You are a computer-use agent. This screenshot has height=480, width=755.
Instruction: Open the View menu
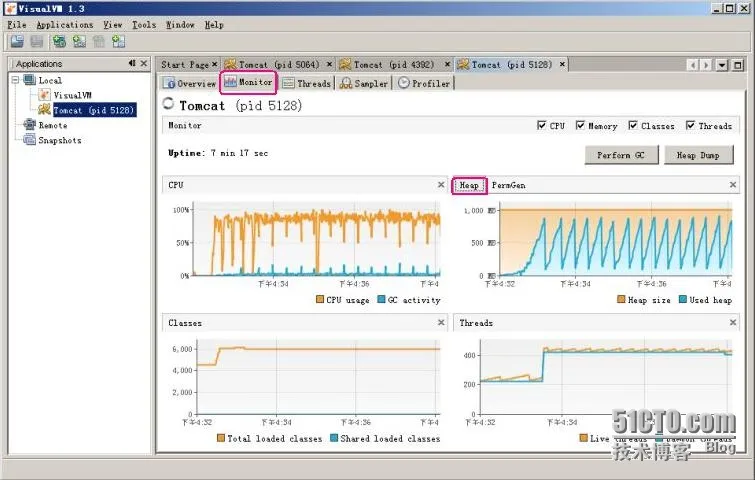113,25
